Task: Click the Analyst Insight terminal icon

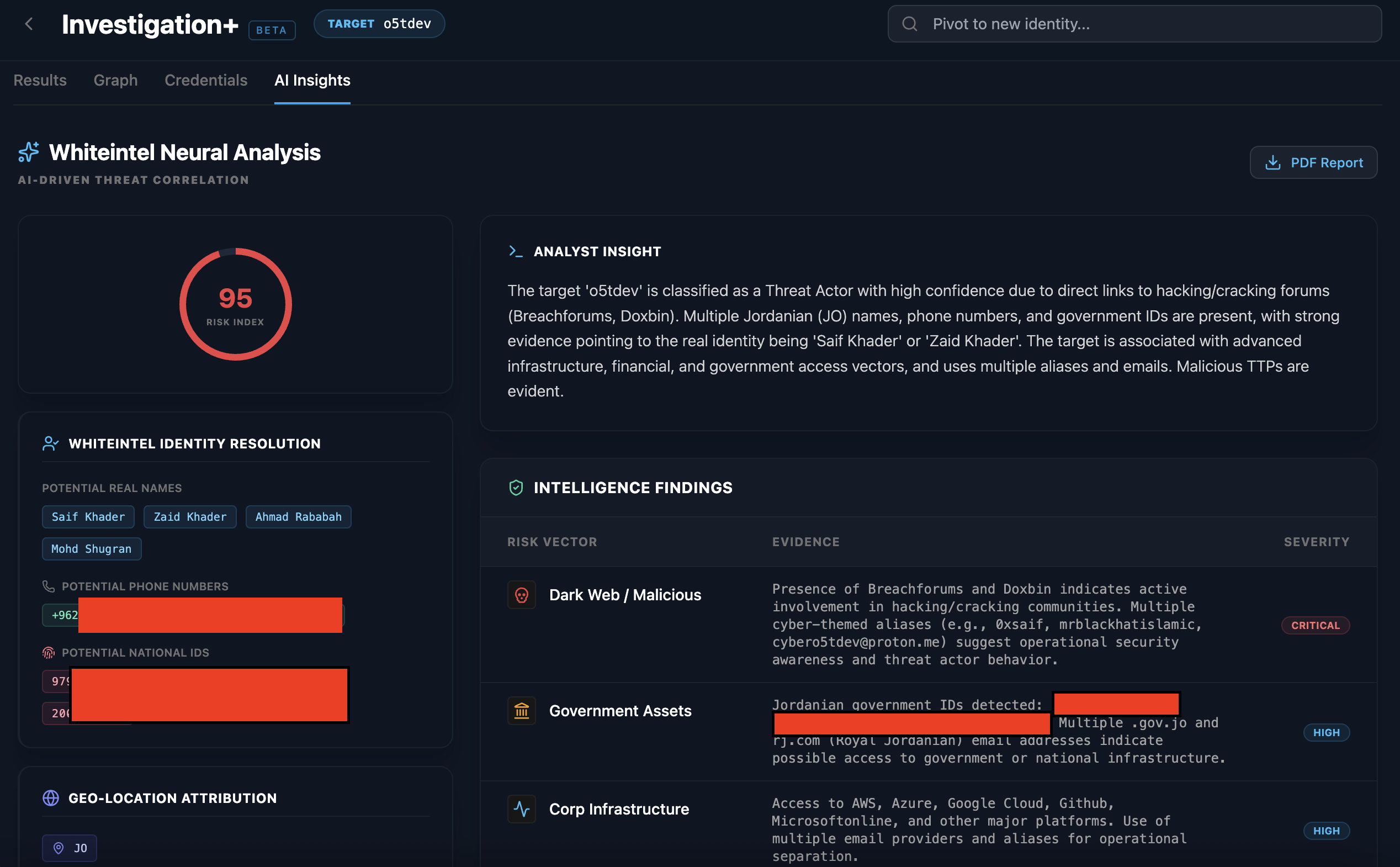Action: click(515, 251)
